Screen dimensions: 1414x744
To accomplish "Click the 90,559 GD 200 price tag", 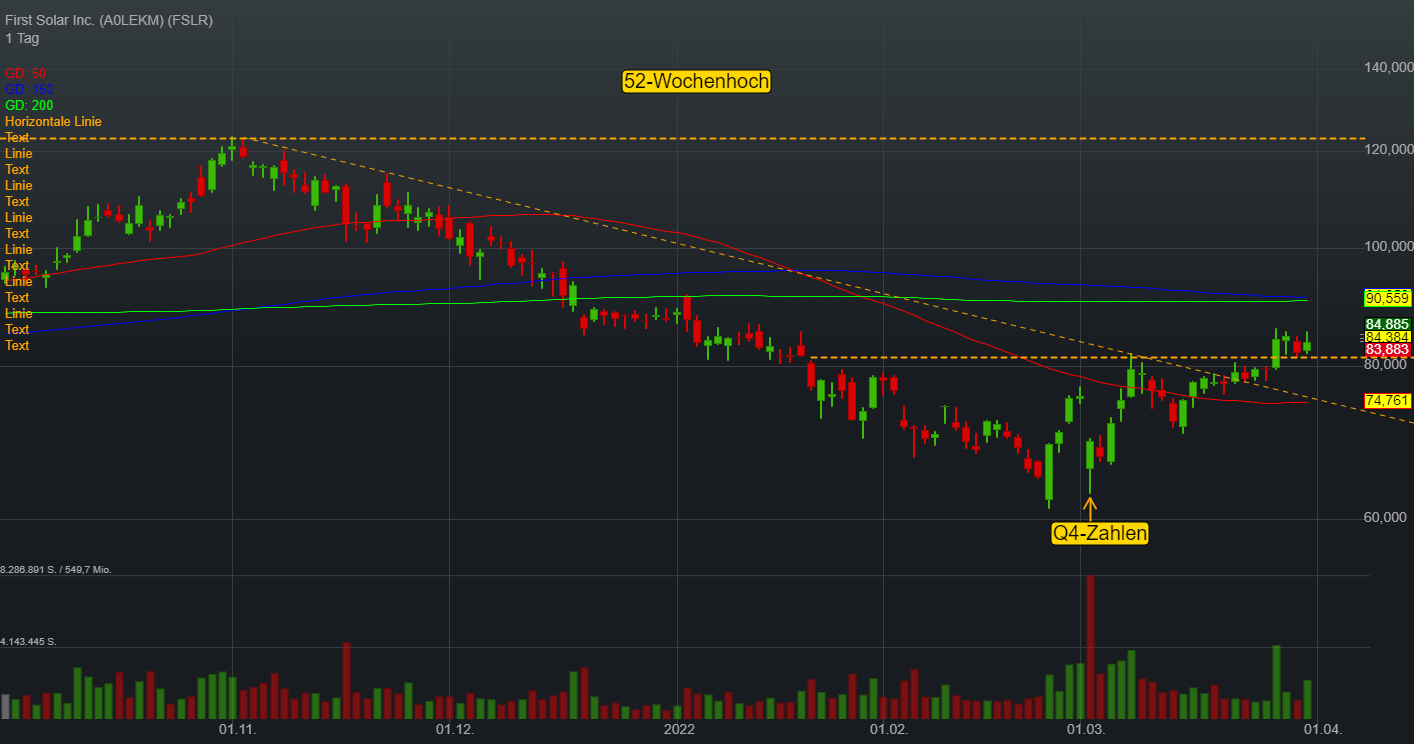I will click(1387, 298).
